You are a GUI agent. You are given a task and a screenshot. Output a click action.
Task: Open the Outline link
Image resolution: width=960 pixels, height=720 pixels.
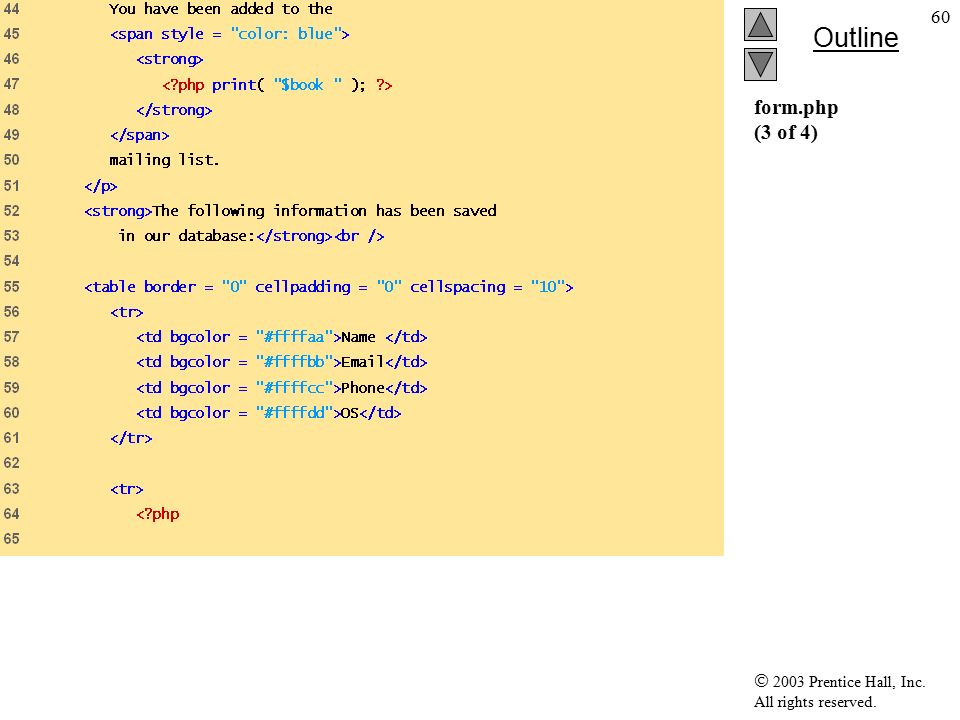[855, 38]
